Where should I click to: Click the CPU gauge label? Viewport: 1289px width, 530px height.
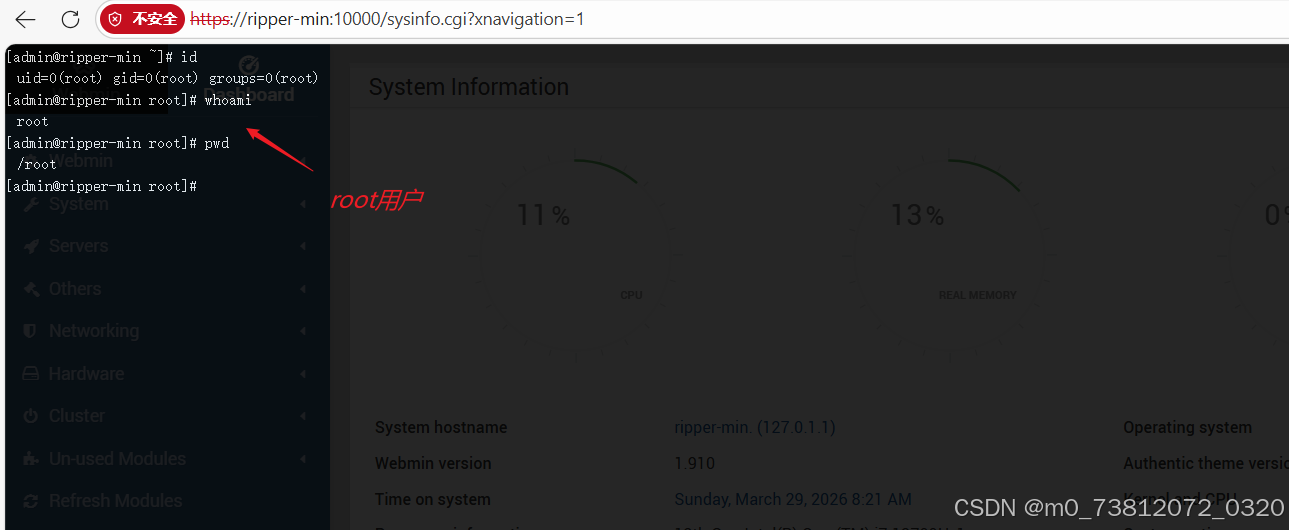click(x=631, y=295)
